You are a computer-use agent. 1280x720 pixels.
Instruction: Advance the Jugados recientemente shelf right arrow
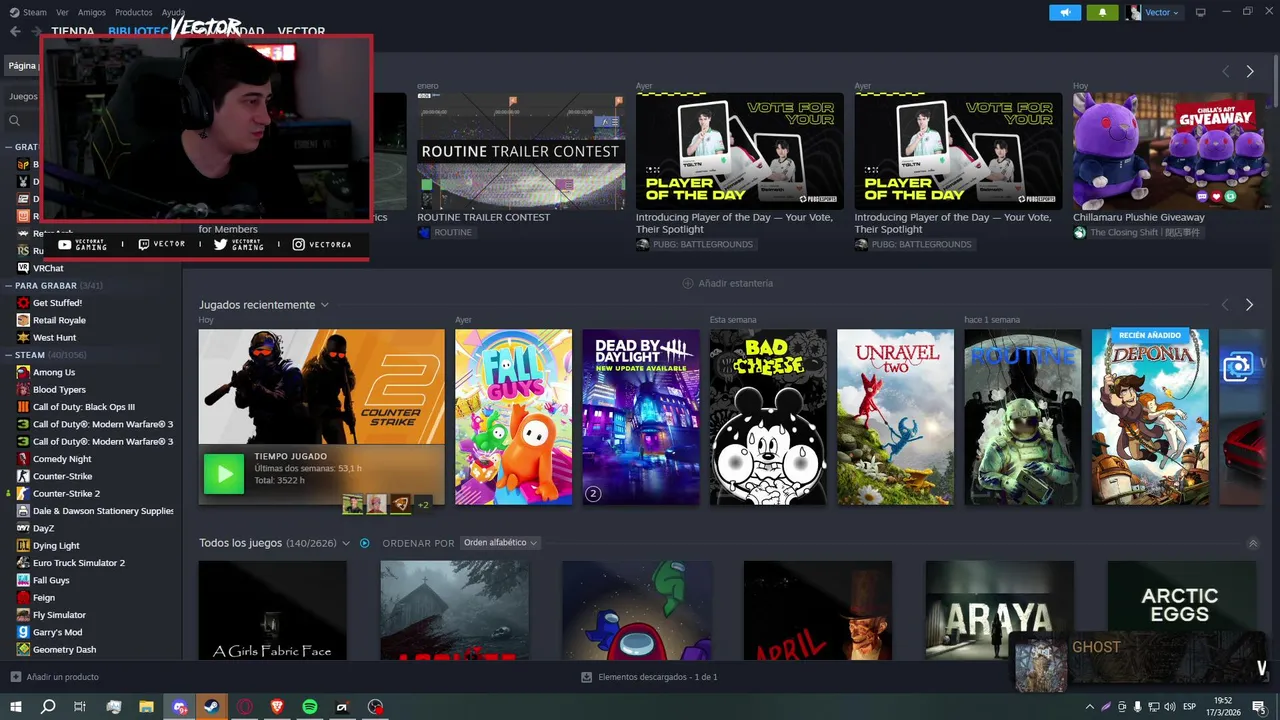coord(1249,305)
